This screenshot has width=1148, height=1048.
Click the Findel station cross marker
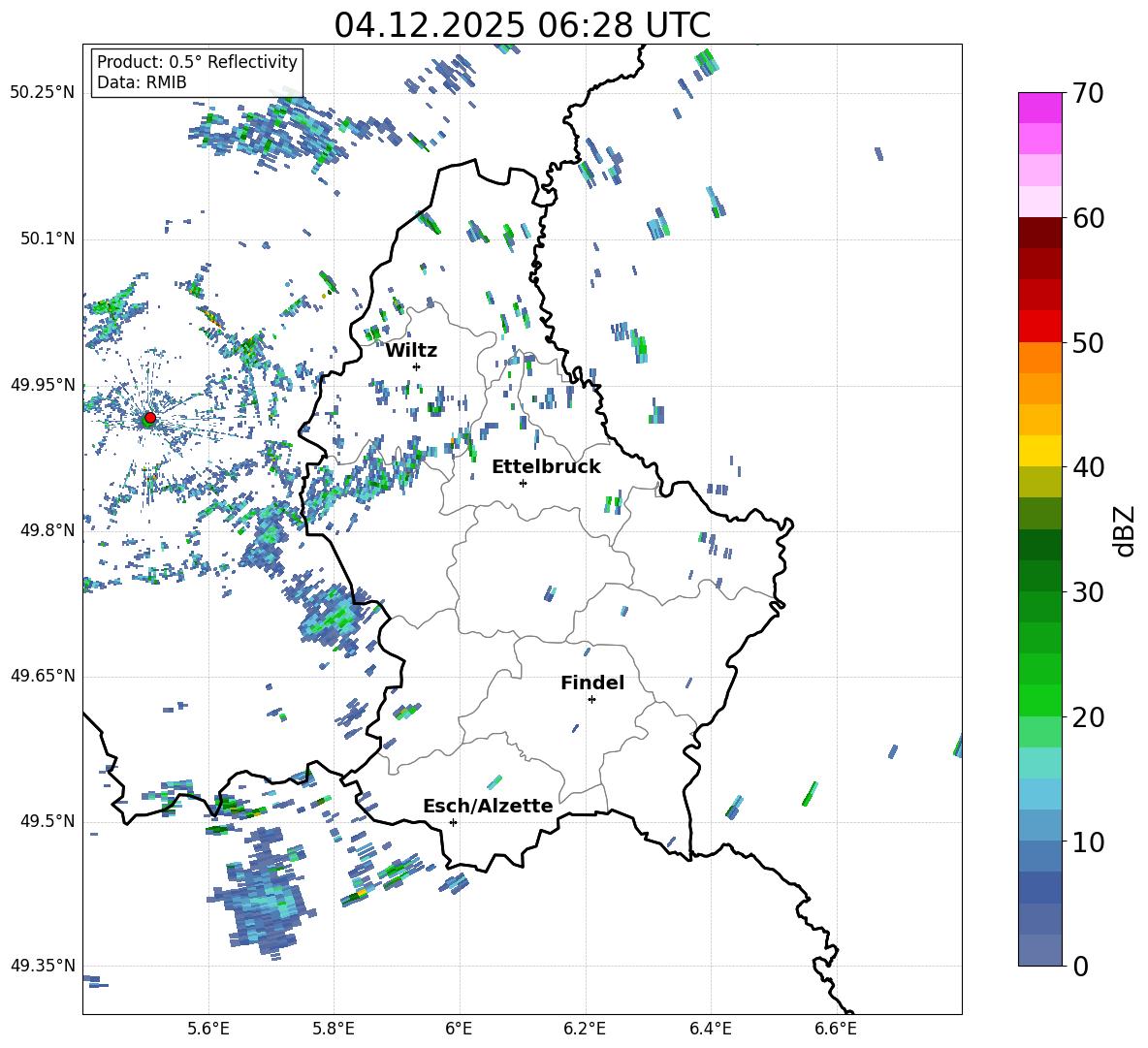click(x=591, y=699)
